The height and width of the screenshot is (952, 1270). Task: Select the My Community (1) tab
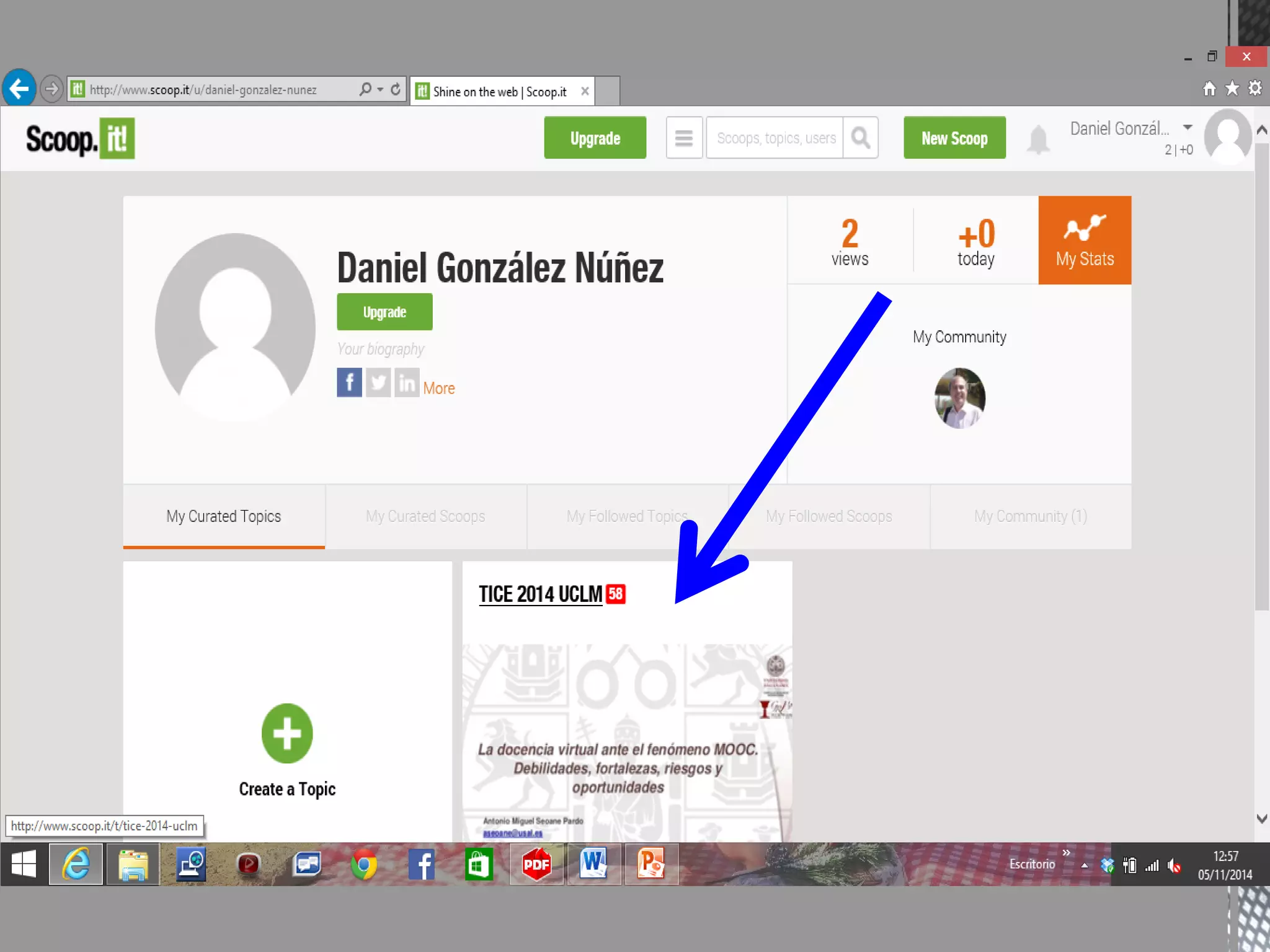click(x=1030, y=516)
